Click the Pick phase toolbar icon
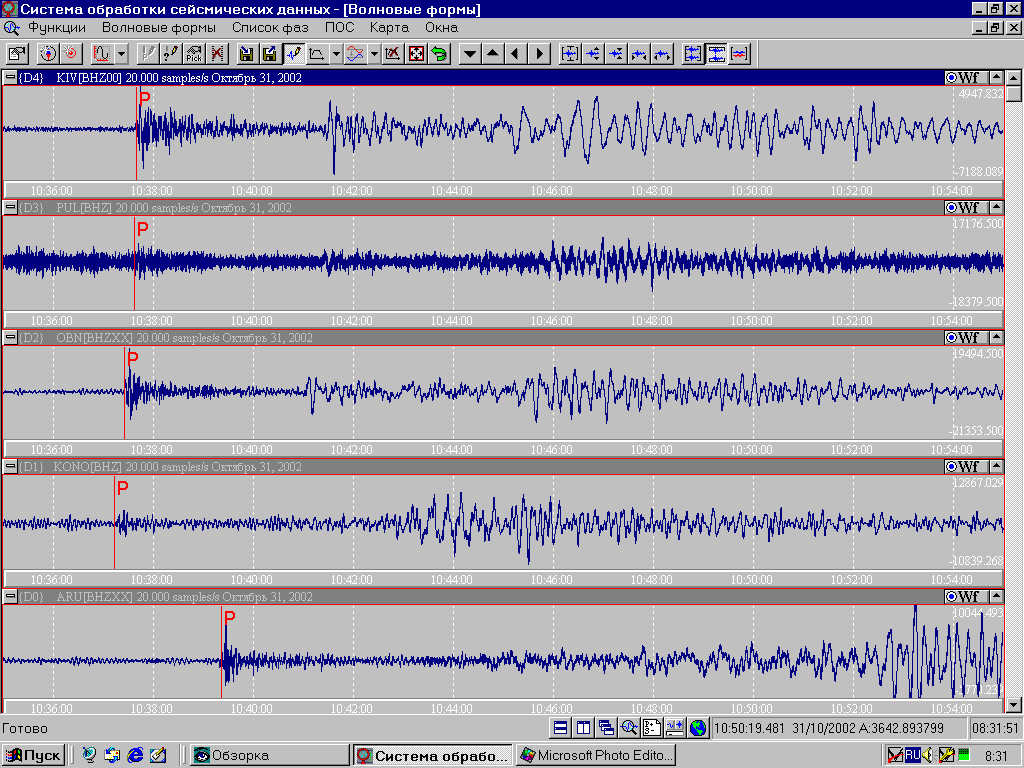The height and width of the screenshot is (768, 1024). (194, 54)
